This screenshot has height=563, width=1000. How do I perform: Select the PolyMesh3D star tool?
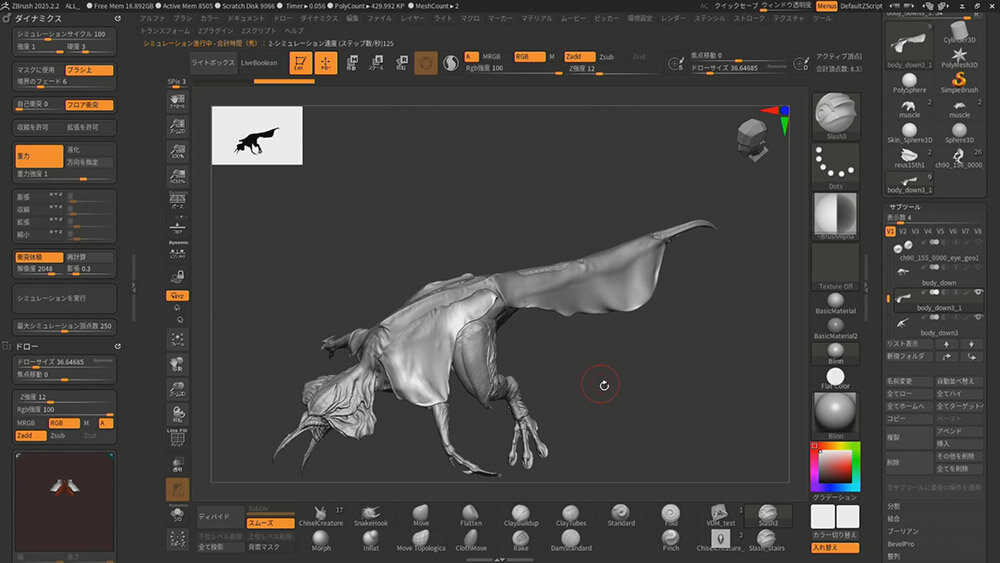959,57
